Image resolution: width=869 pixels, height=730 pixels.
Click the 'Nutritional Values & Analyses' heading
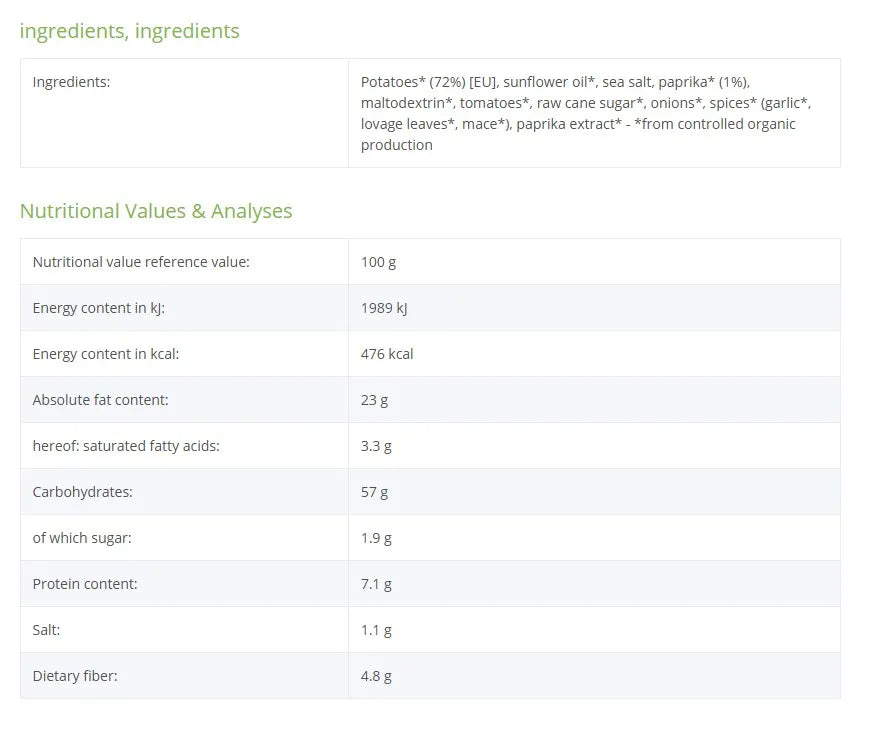click(x=156, y=211)
